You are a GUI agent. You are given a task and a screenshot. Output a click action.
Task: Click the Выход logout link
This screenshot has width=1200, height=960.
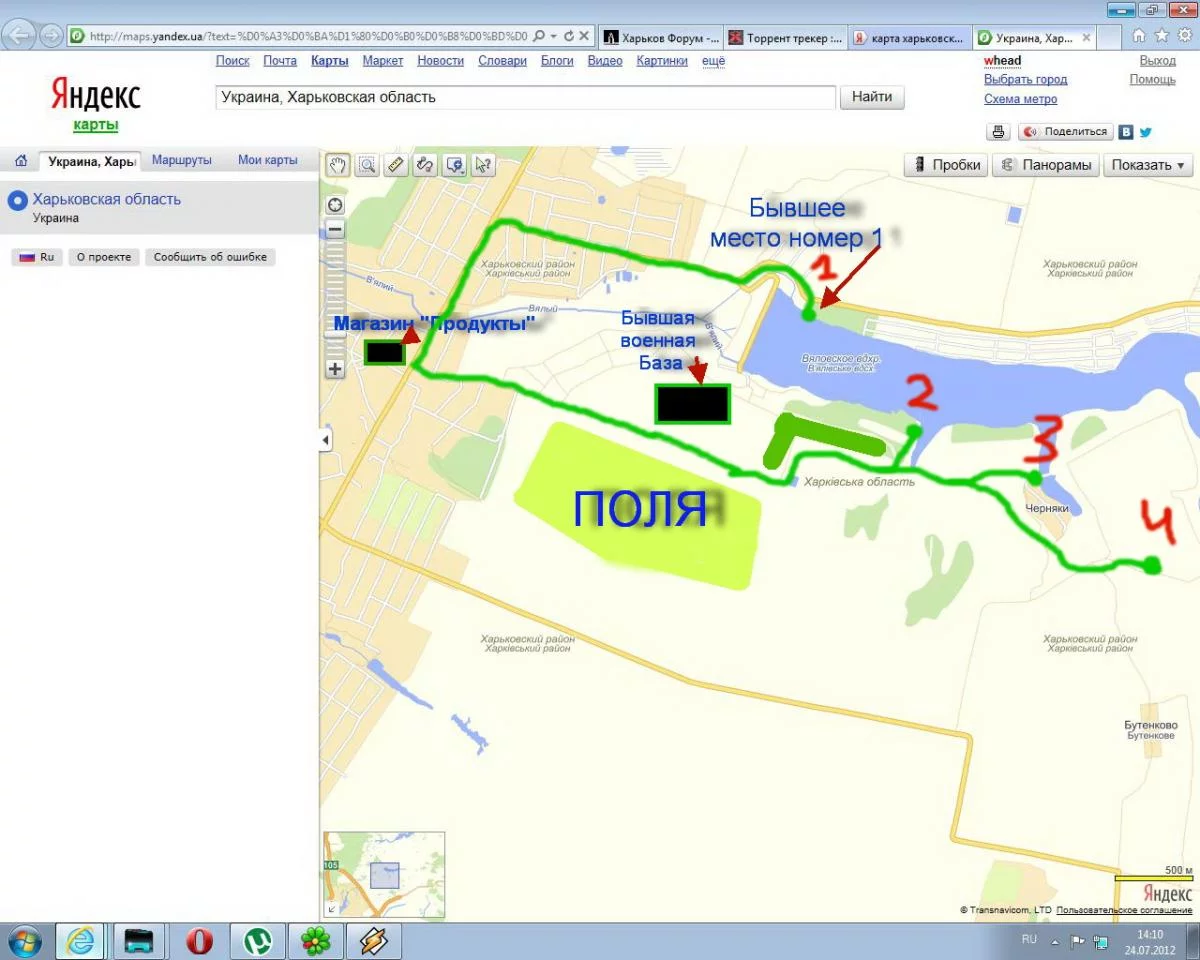[x=1157, y=61]
